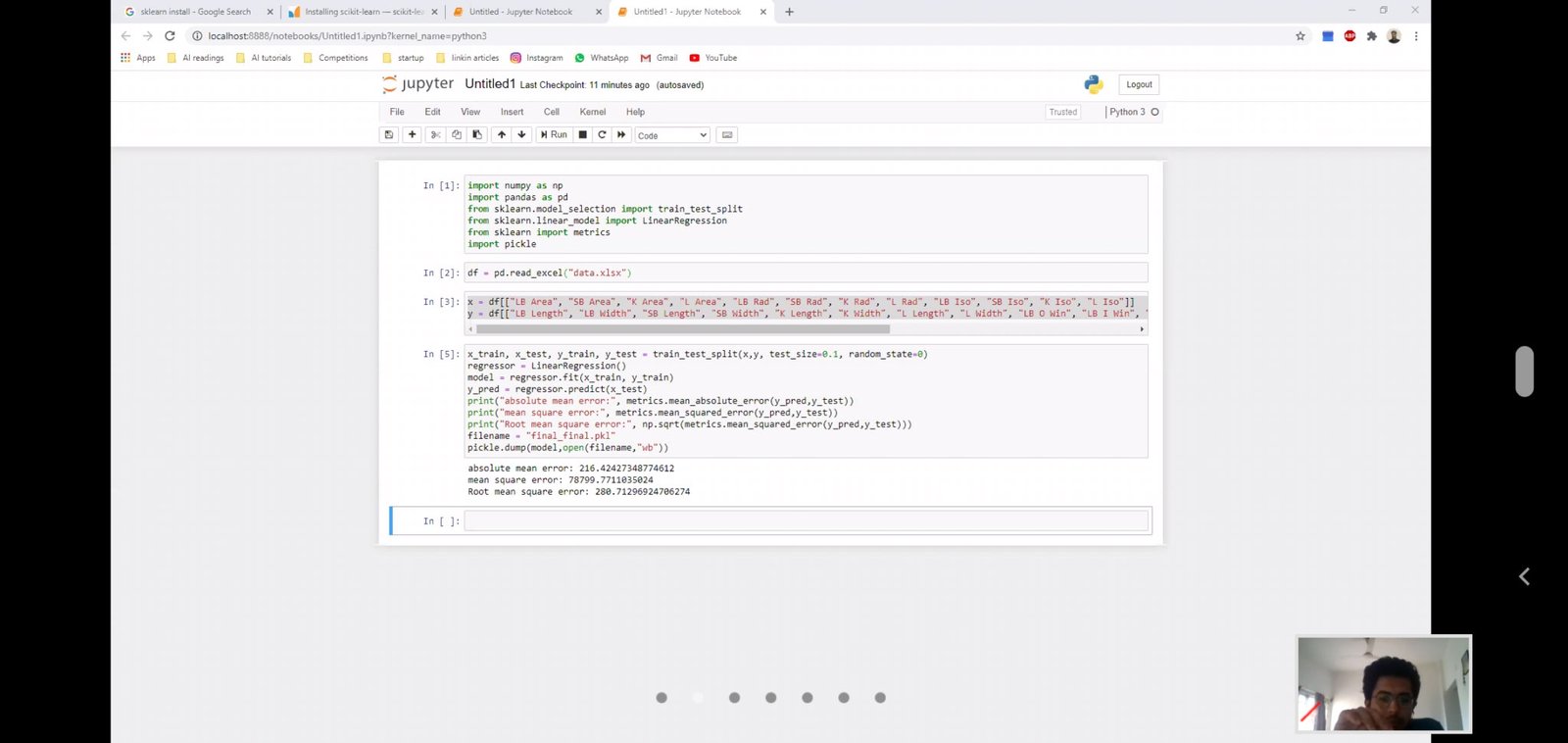Move selected cell up
Image resolution: width=1568 pixels, height=743 pixels.
(x=502, y=135)
